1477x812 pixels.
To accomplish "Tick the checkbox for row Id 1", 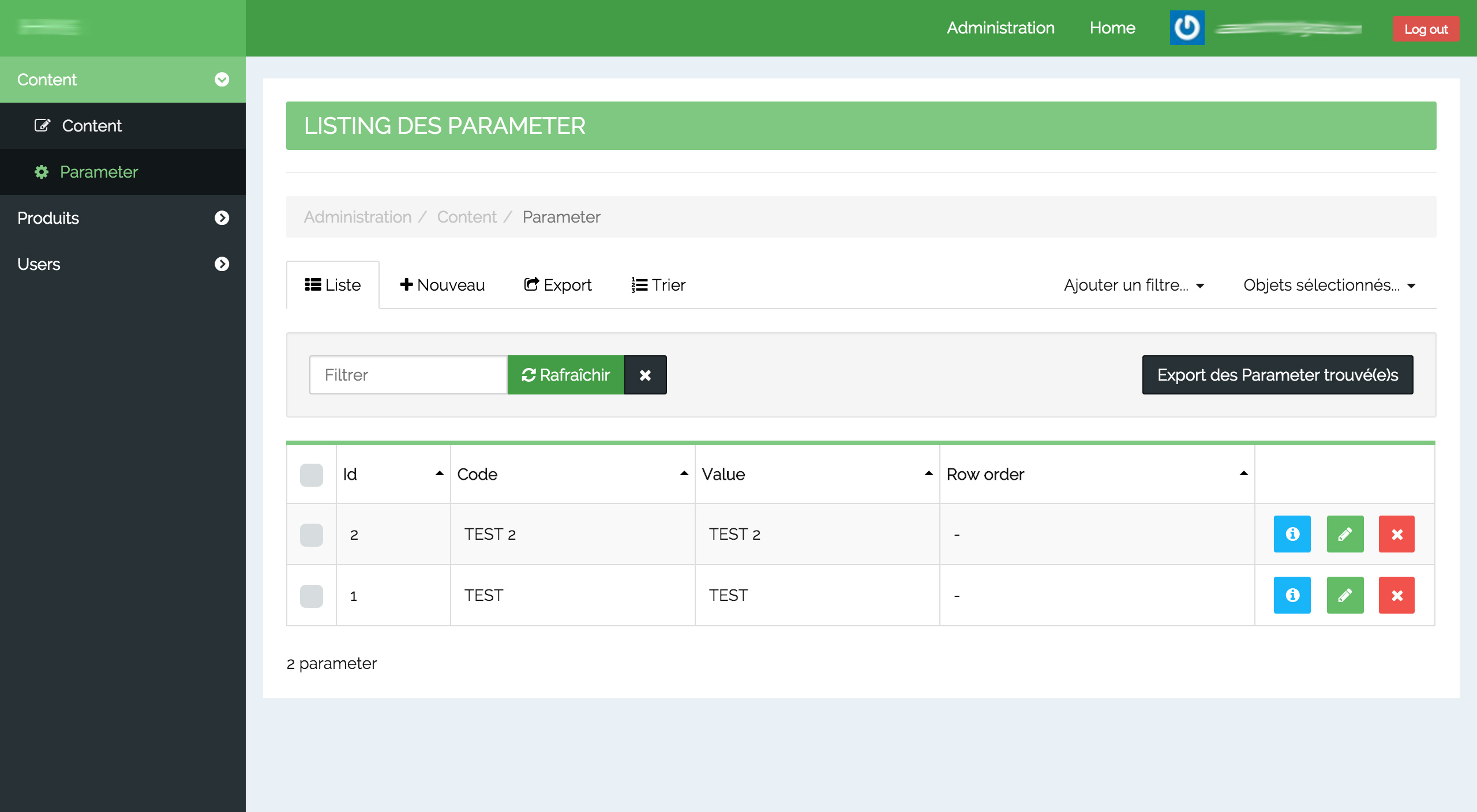I will coord(312,596).
